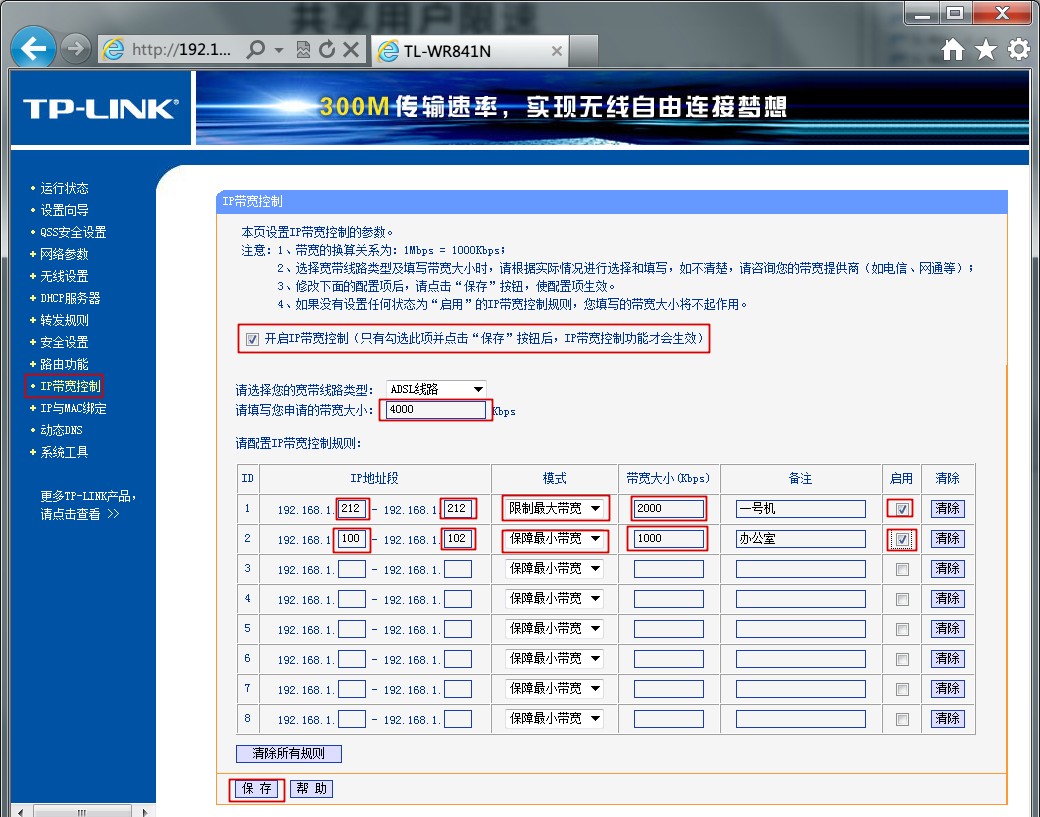Expand 转发规则 menu
The width and height of the screenshot is (1040, 817).
(64, 320)
